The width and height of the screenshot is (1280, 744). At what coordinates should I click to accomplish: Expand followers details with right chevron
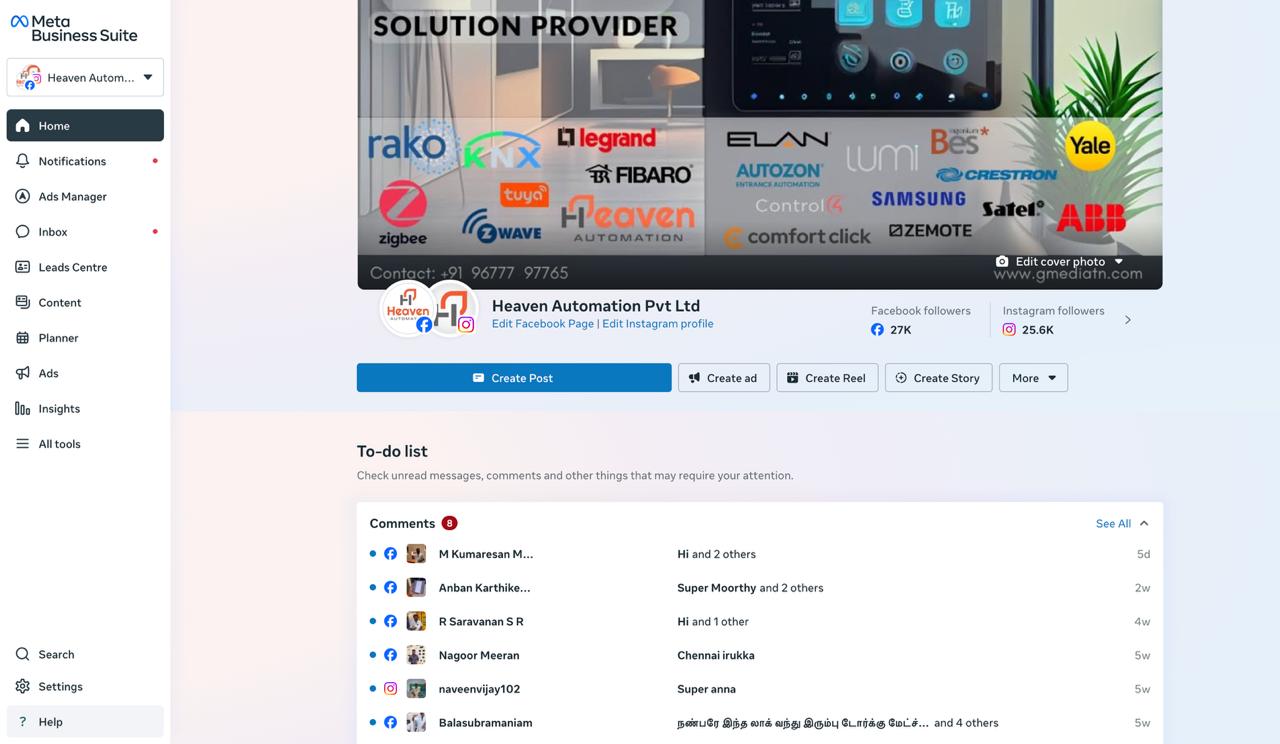1128,320
